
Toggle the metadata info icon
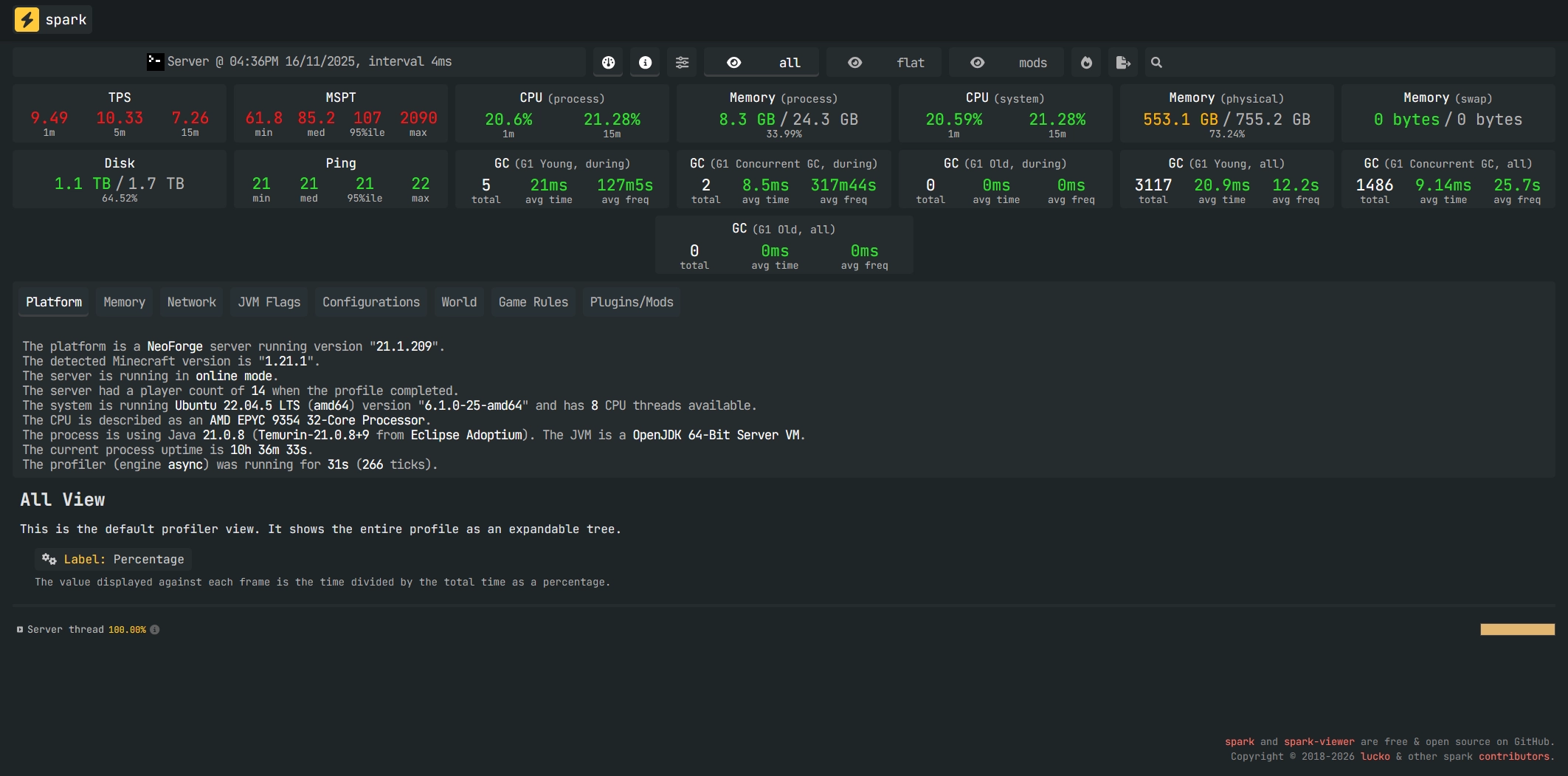[x=645, y=63]
